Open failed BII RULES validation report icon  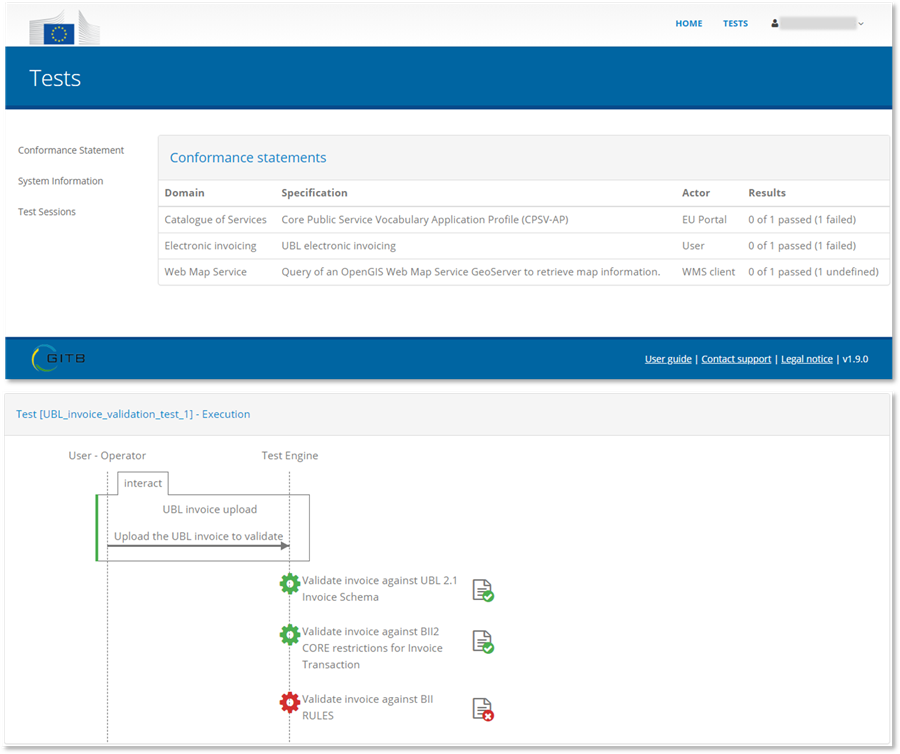(483, 709)
